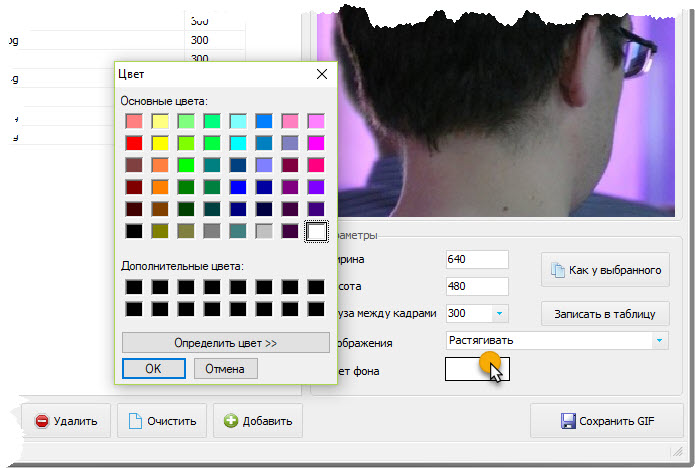695x468 pixels.
Task: Pick the pure yellow basic color swatch
Action: 160,143
